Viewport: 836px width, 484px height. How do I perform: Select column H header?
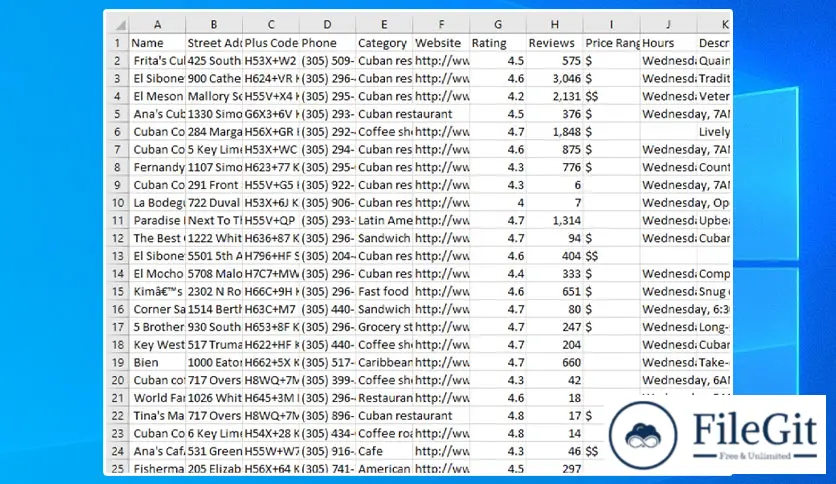554,25
